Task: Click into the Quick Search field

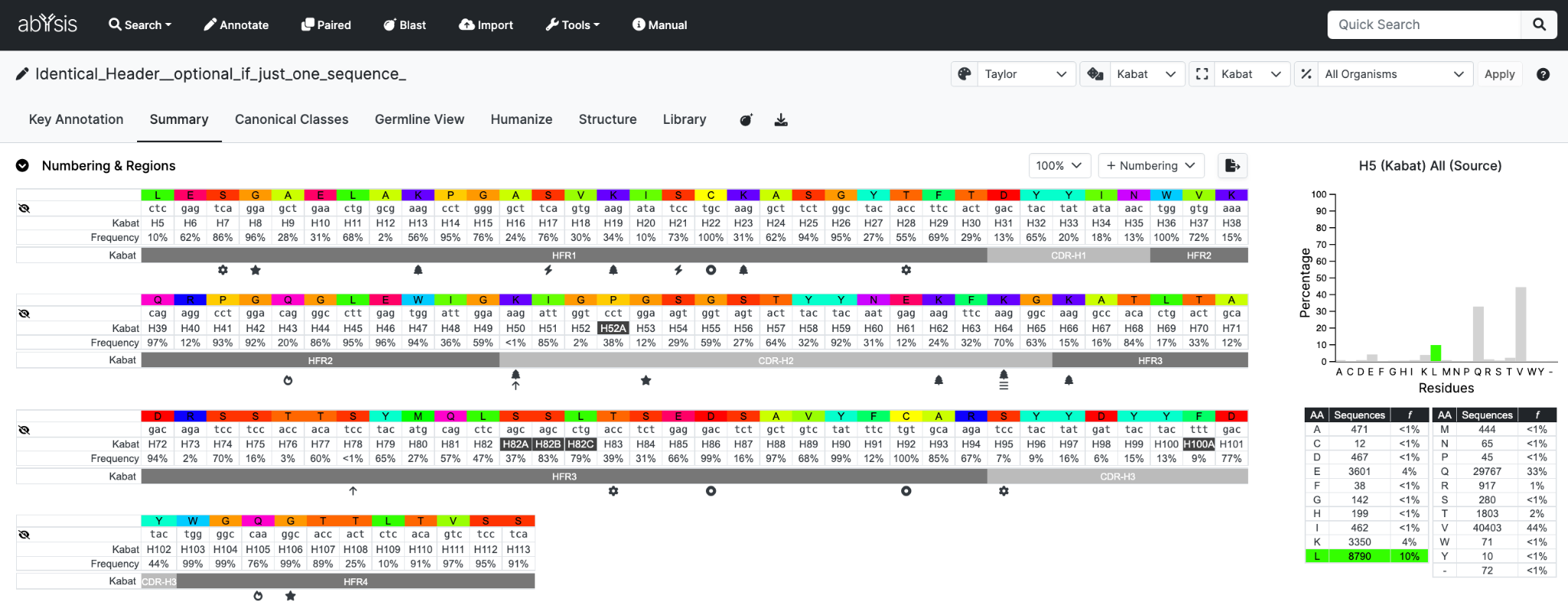Action: click(1424, 24)
